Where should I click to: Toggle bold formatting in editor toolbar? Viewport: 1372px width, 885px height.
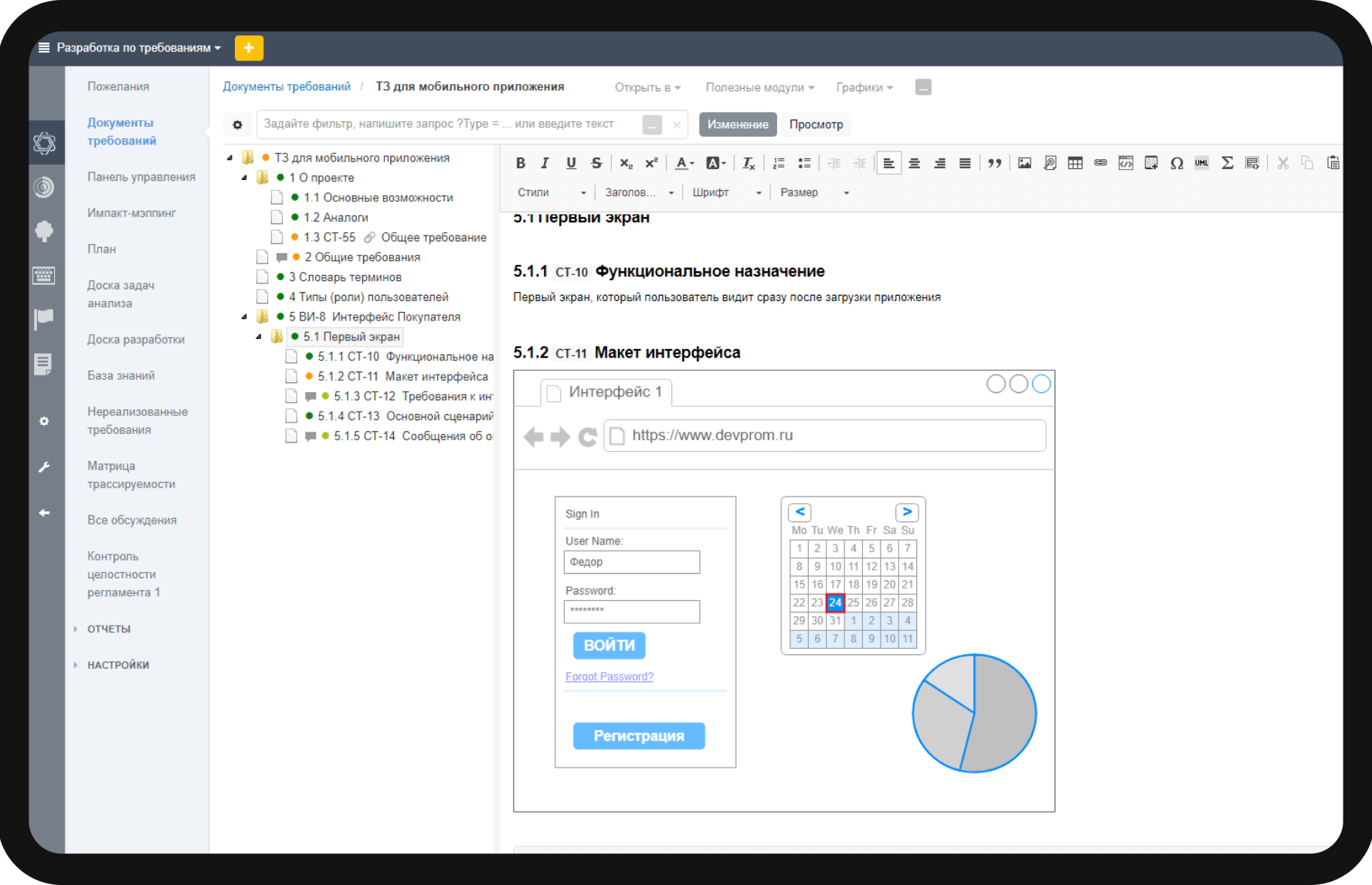(521, 163)
